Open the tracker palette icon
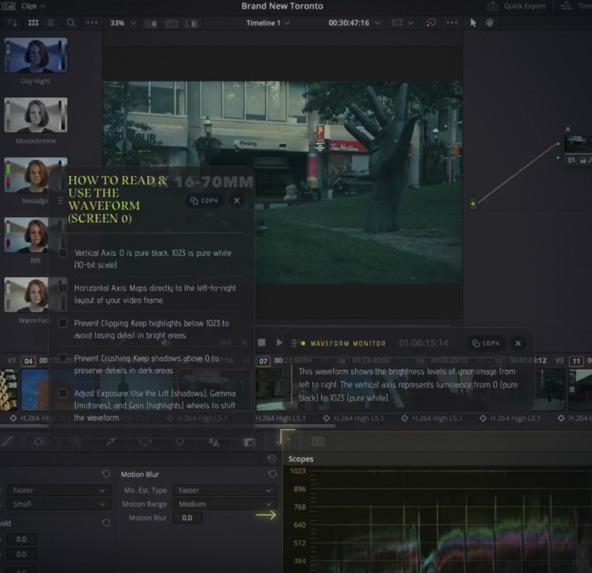The height and width of the screenshot is (573, 592). [x=180, y=441]
